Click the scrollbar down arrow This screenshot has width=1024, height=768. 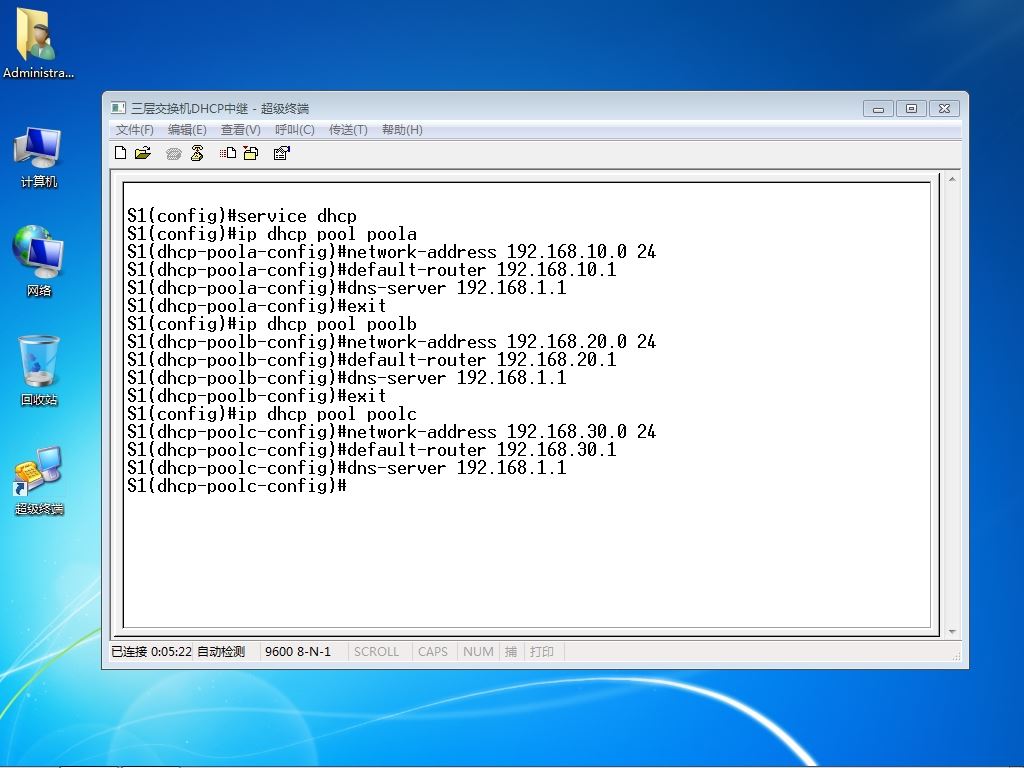click(952, 632)
